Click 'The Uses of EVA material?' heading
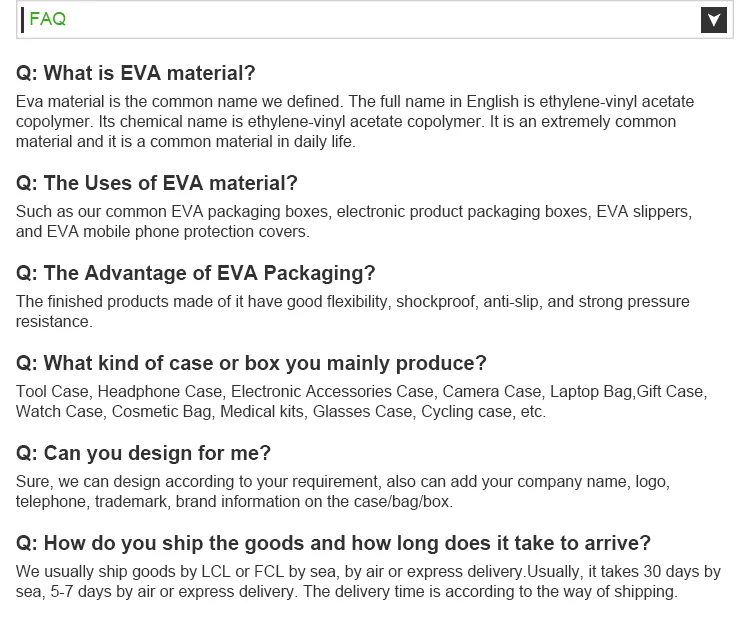 click(x=157, y=183)
